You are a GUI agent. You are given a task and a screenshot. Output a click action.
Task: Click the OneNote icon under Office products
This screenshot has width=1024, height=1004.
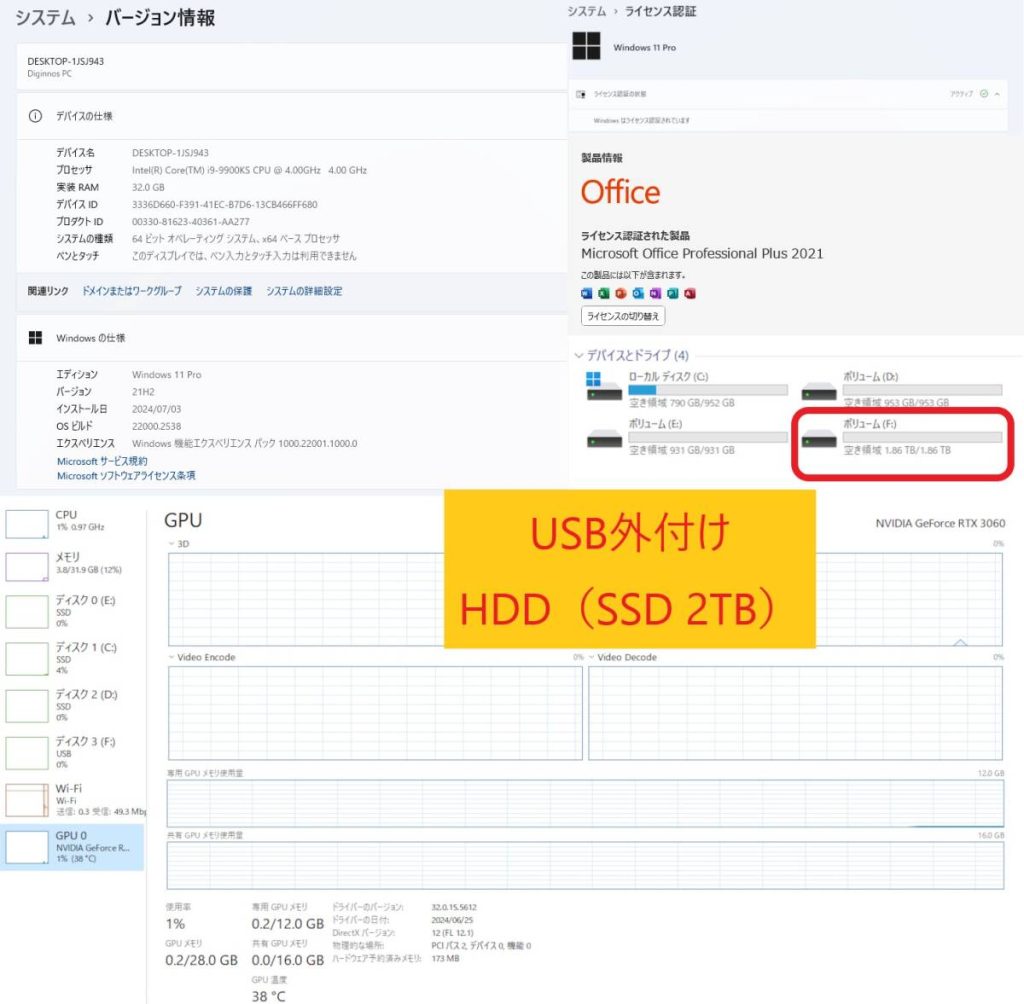(x=655, y=293)
